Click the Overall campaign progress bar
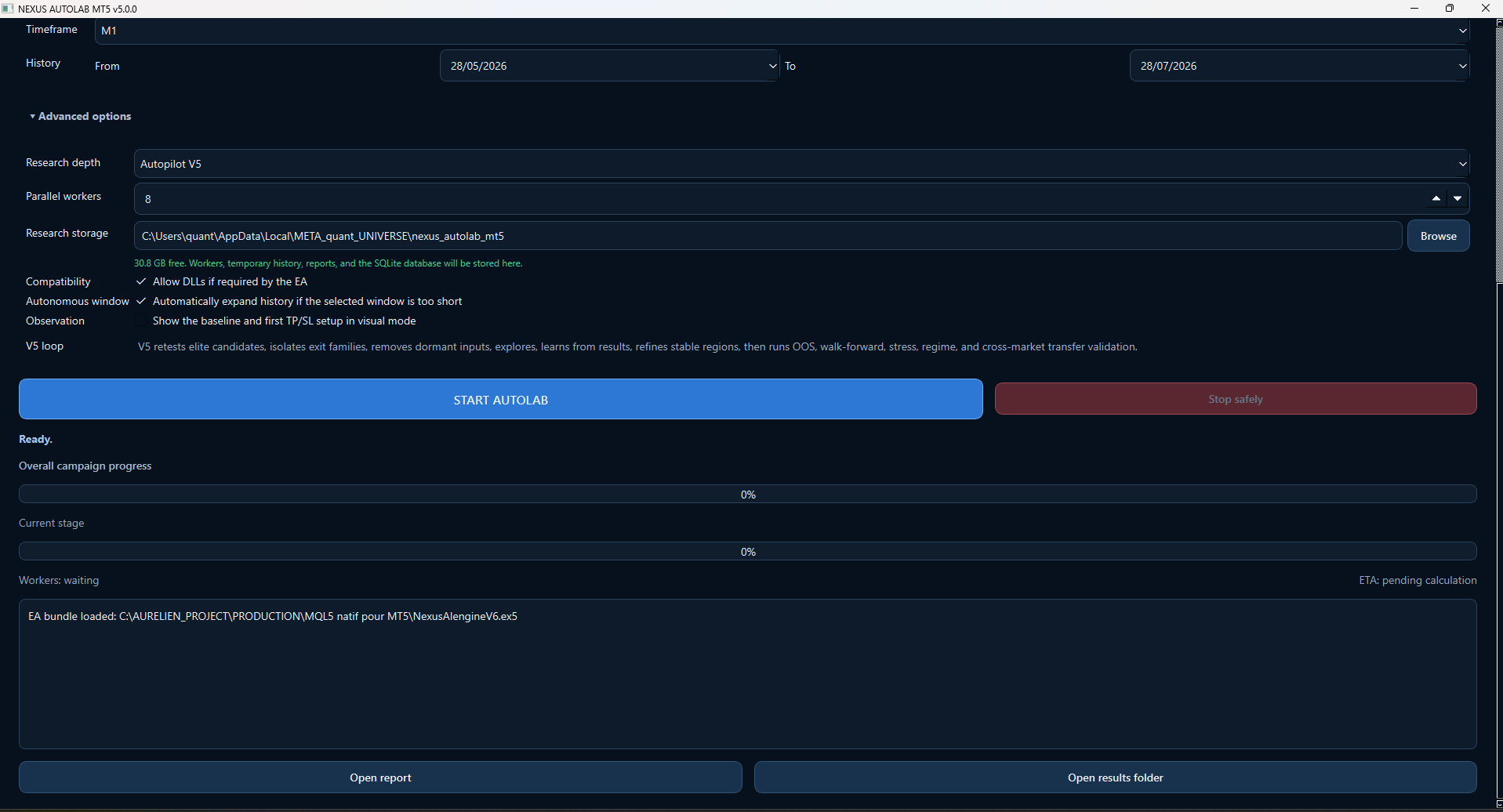 [748, 494]
